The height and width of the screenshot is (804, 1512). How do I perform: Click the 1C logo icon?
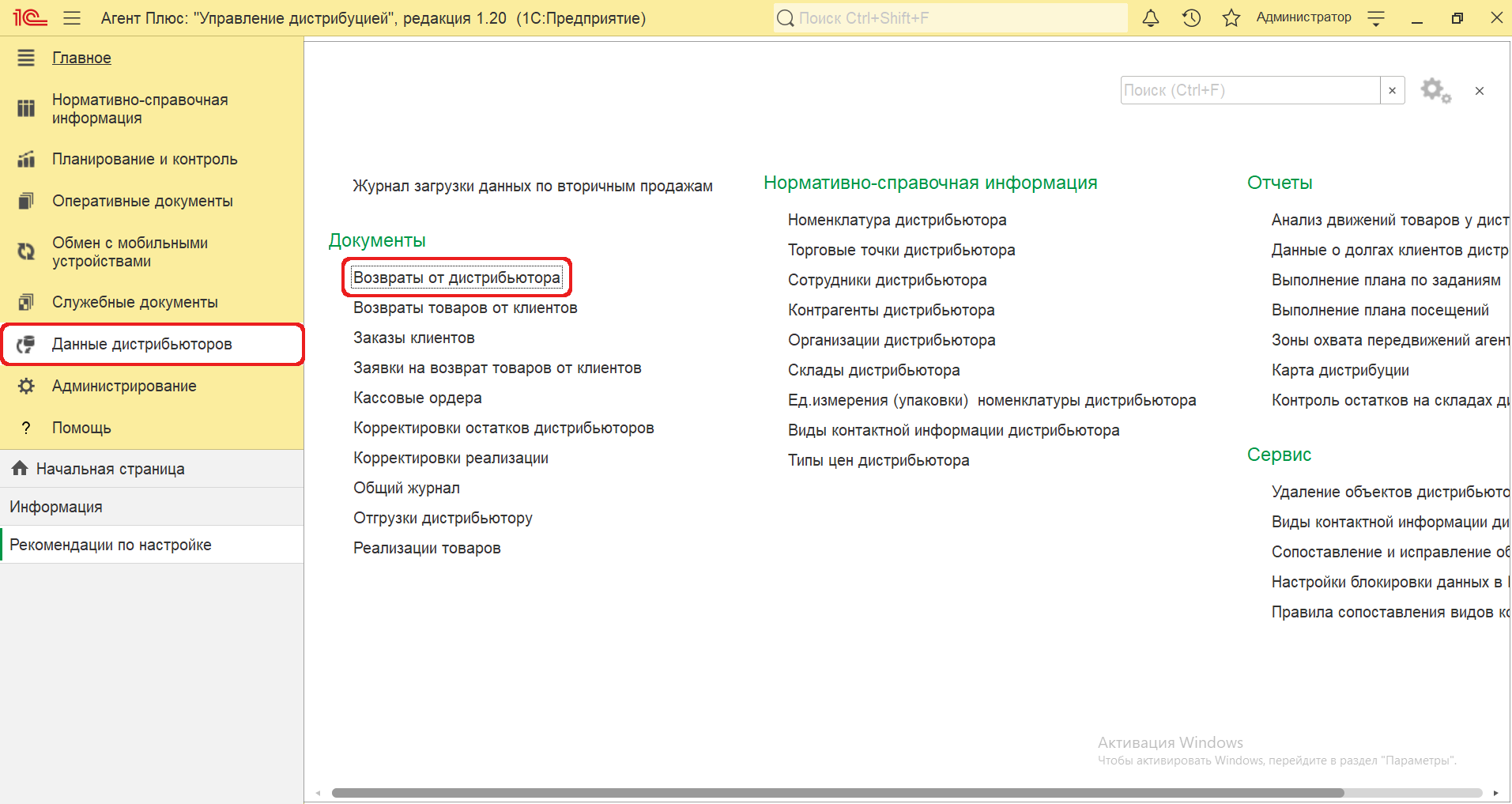(30, 17)
